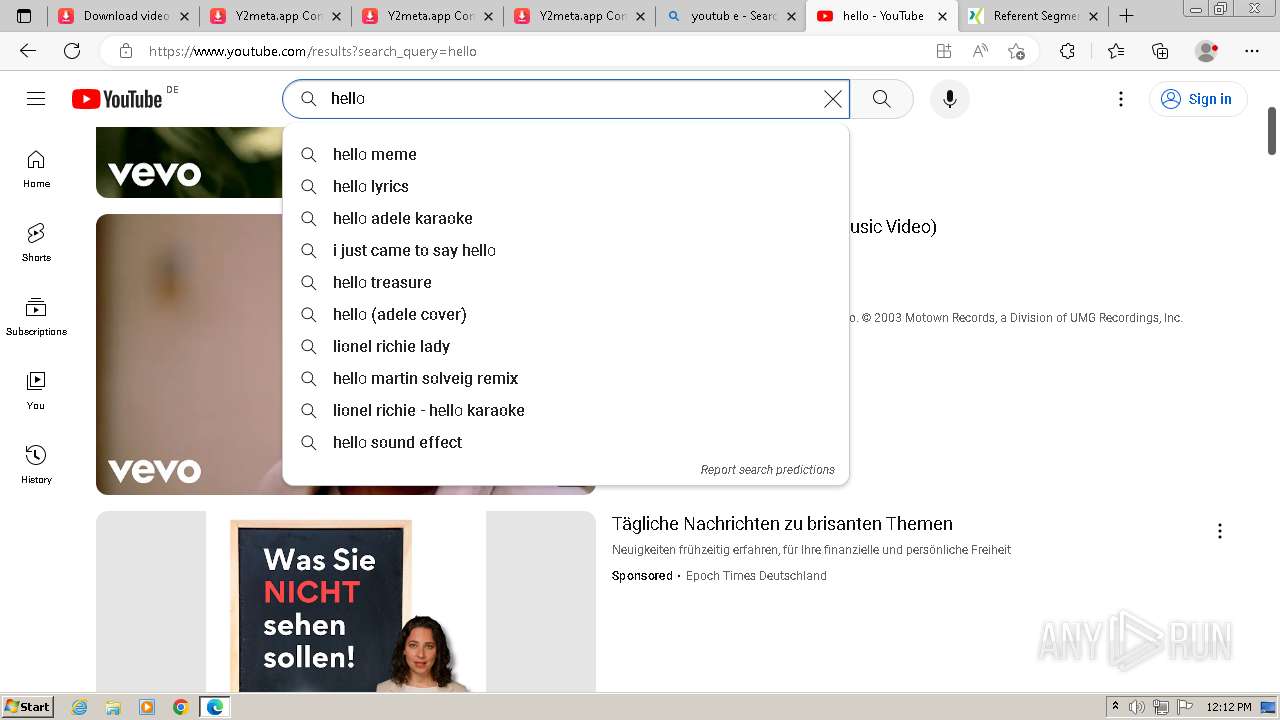The width and height of the screenshot is (1280, 720).
Task: Open Favorites list
Action: pos(1116,51)
